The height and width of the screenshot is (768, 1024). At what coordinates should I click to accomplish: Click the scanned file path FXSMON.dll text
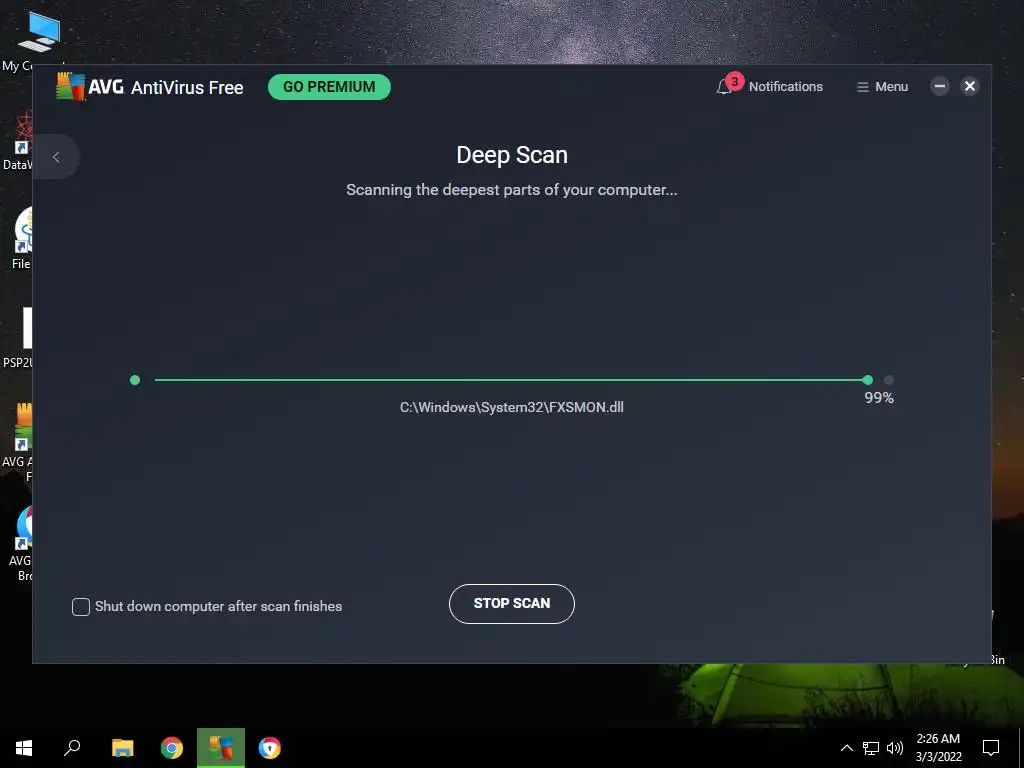point(511,407)
